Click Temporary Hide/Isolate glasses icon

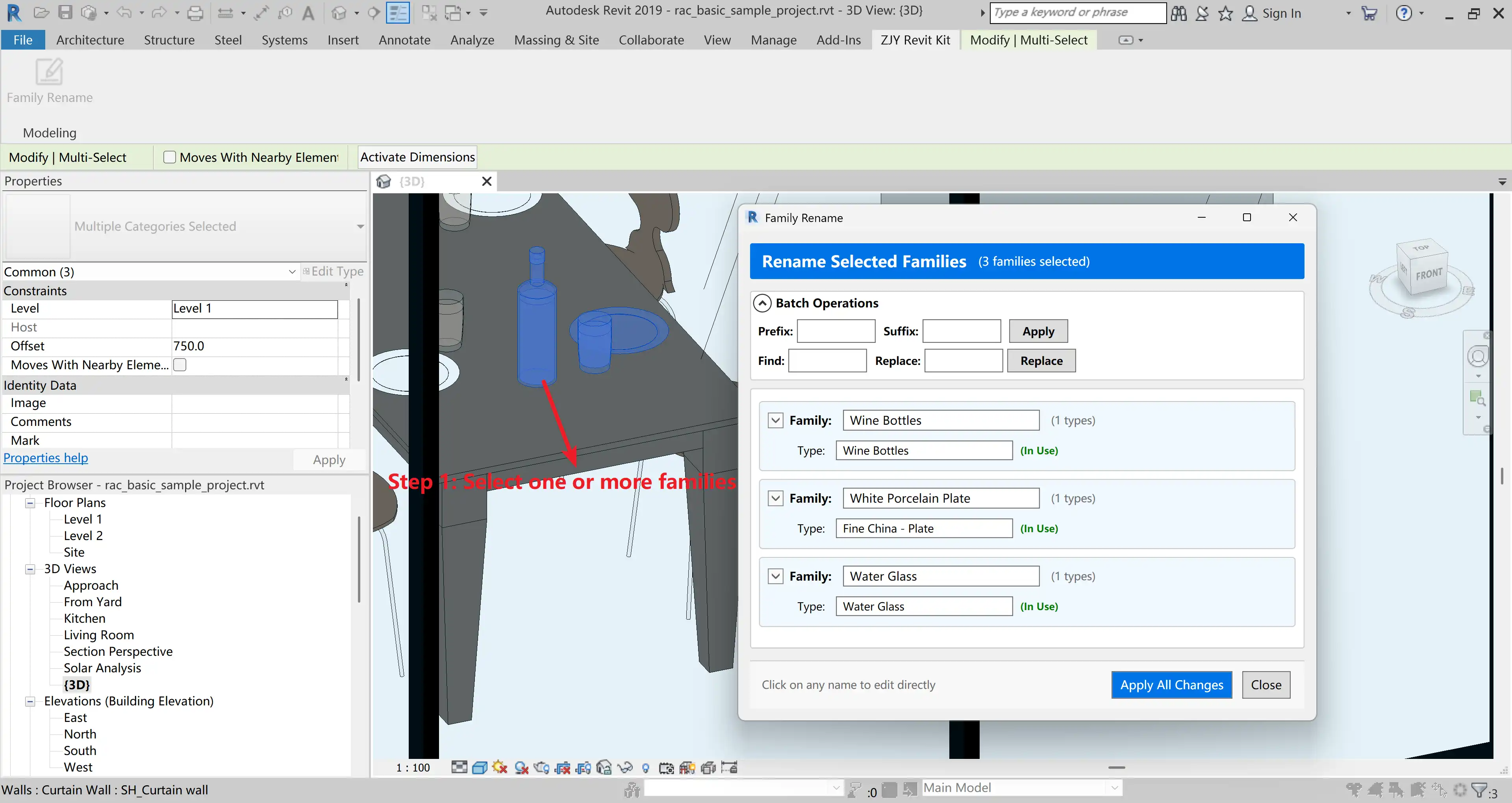click(x=625, y=768)
